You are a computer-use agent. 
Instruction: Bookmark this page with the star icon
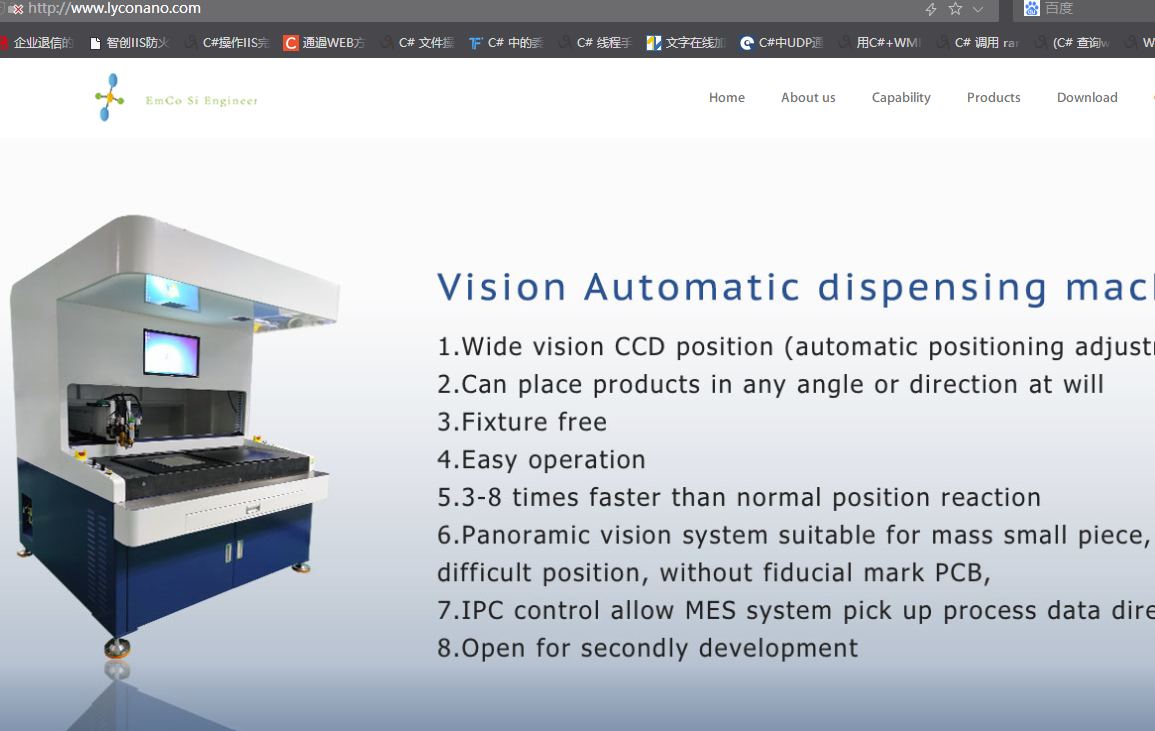tap(955, 9)
